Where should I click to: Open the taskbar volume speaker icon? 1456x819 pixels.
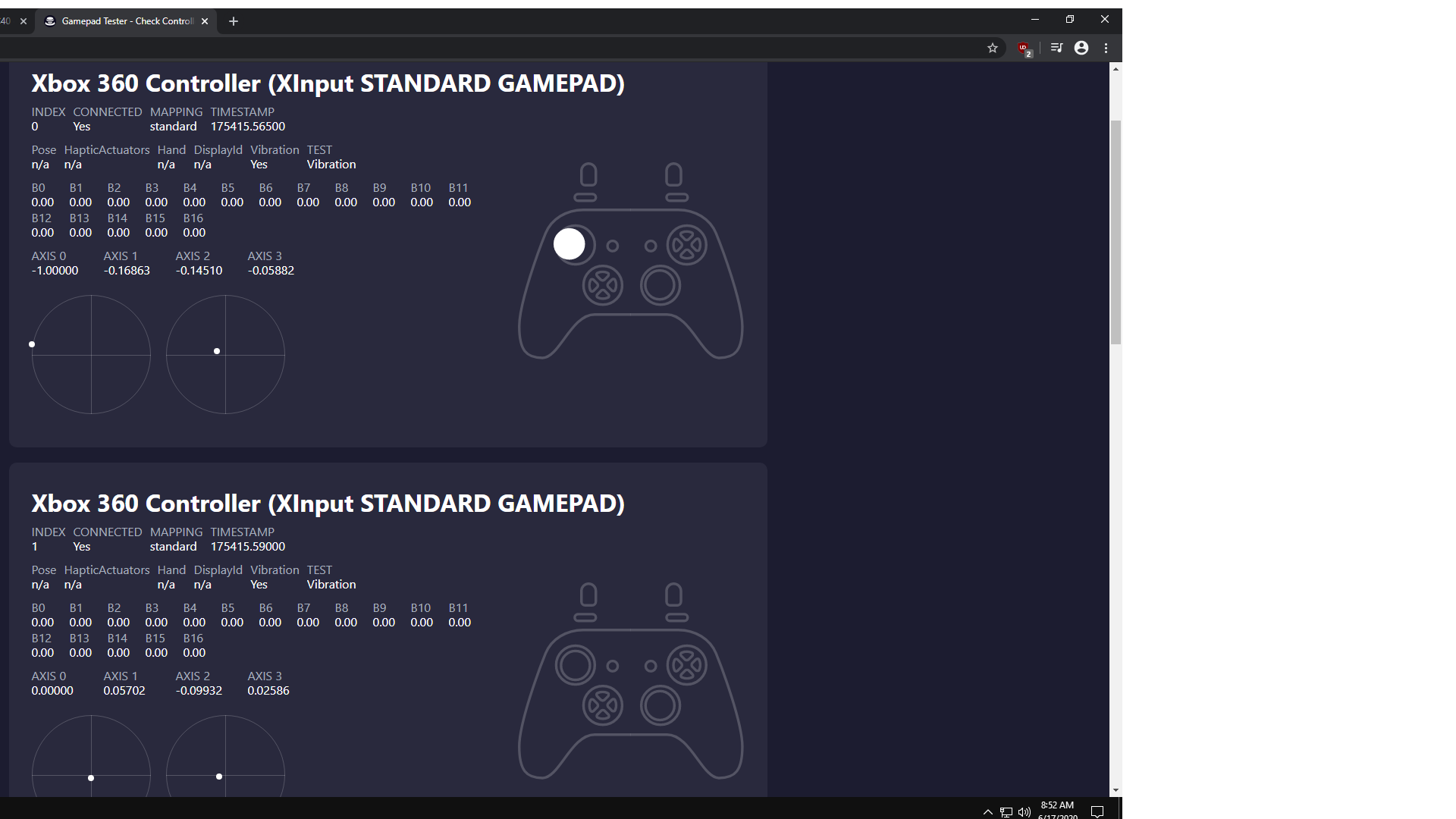1025,811
